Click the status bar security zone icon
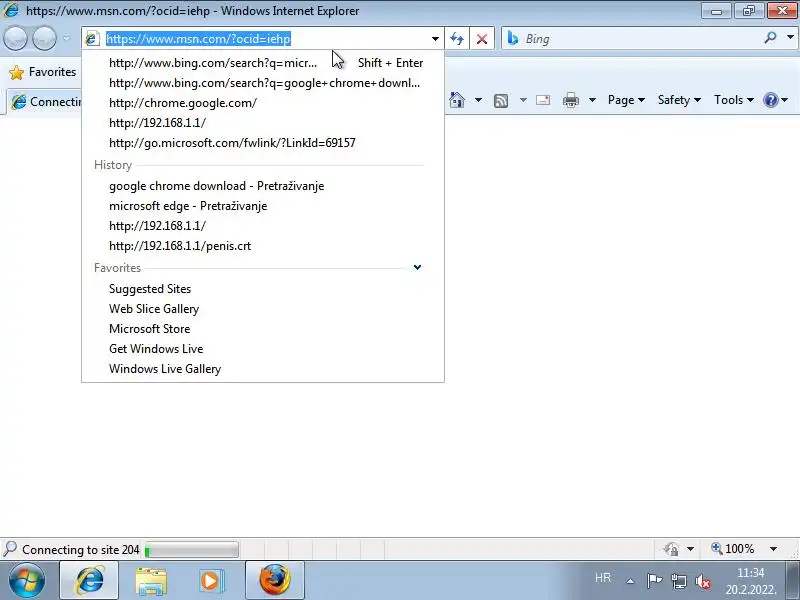This screenshot has height=600, width=800. click(x=672, y=549)
